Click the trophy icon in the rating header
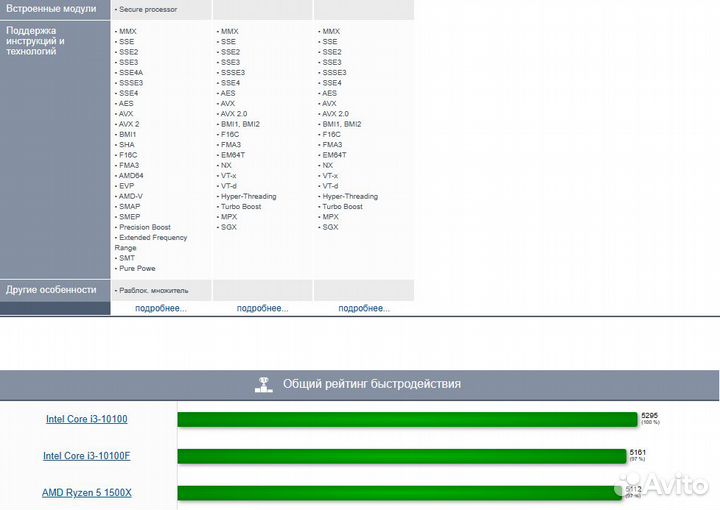 tap(264, 384)
